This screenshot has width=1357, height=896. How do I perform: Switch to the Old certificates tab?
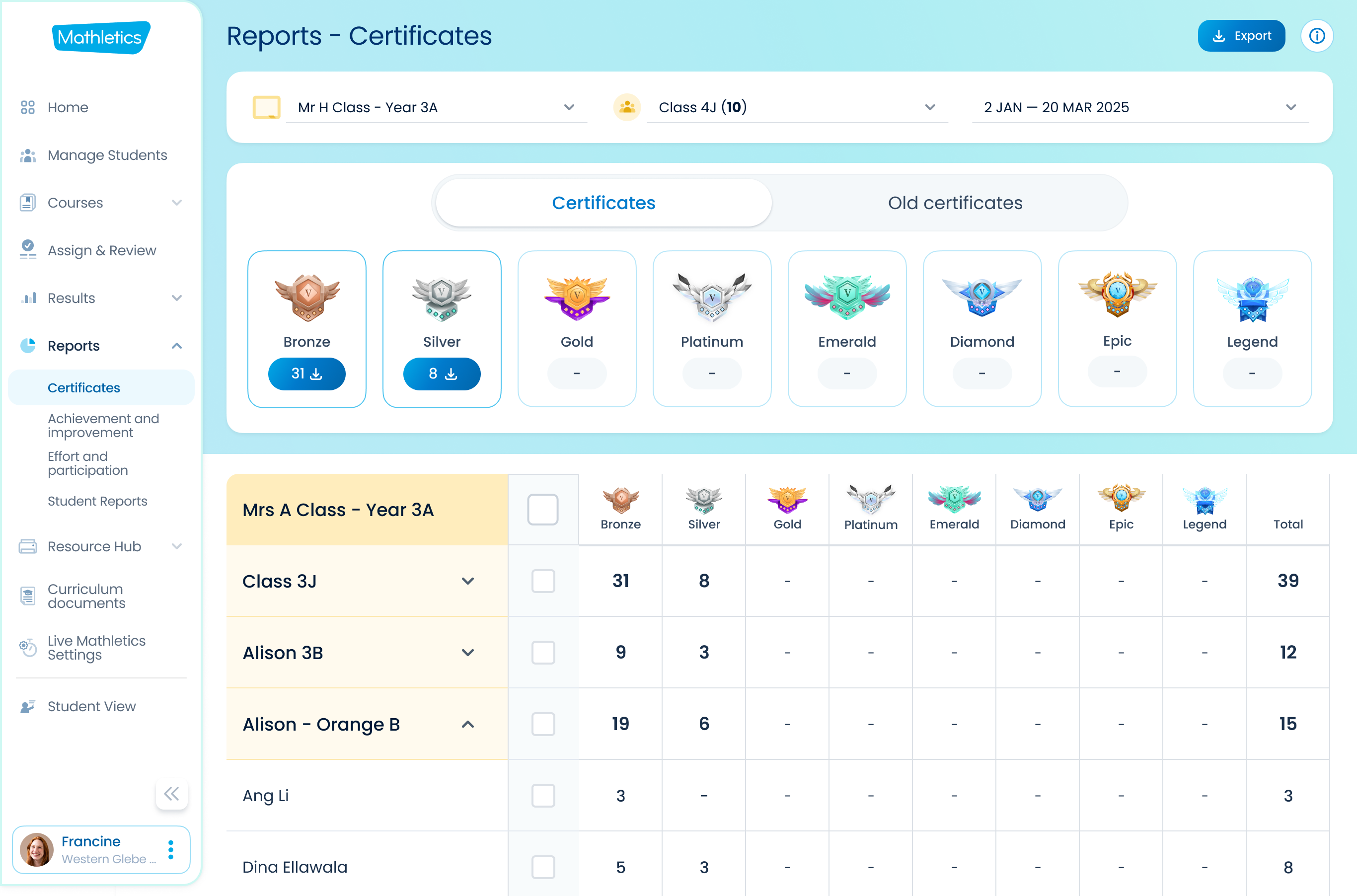click(x=955, y=203)
